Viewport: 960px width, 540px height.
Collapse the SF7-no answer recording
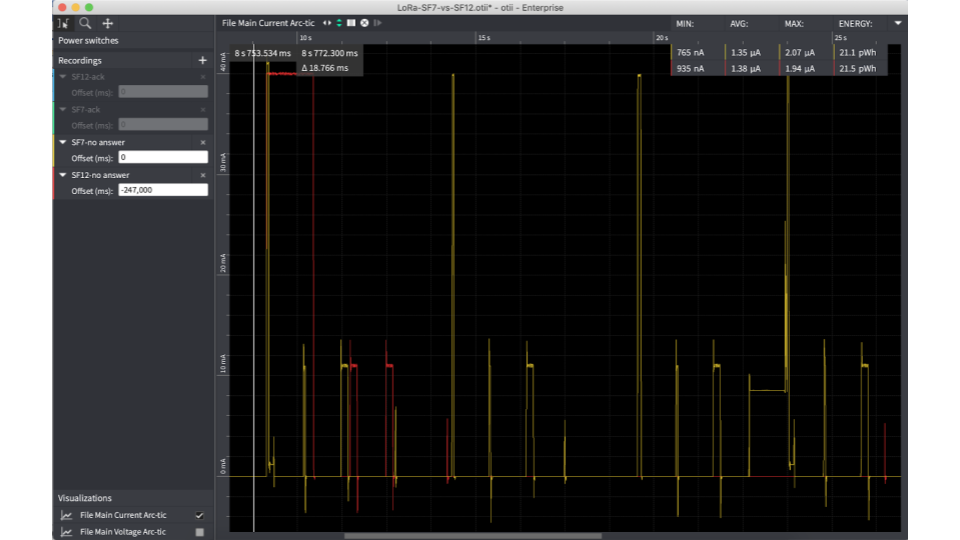click(x=62, y=142)
